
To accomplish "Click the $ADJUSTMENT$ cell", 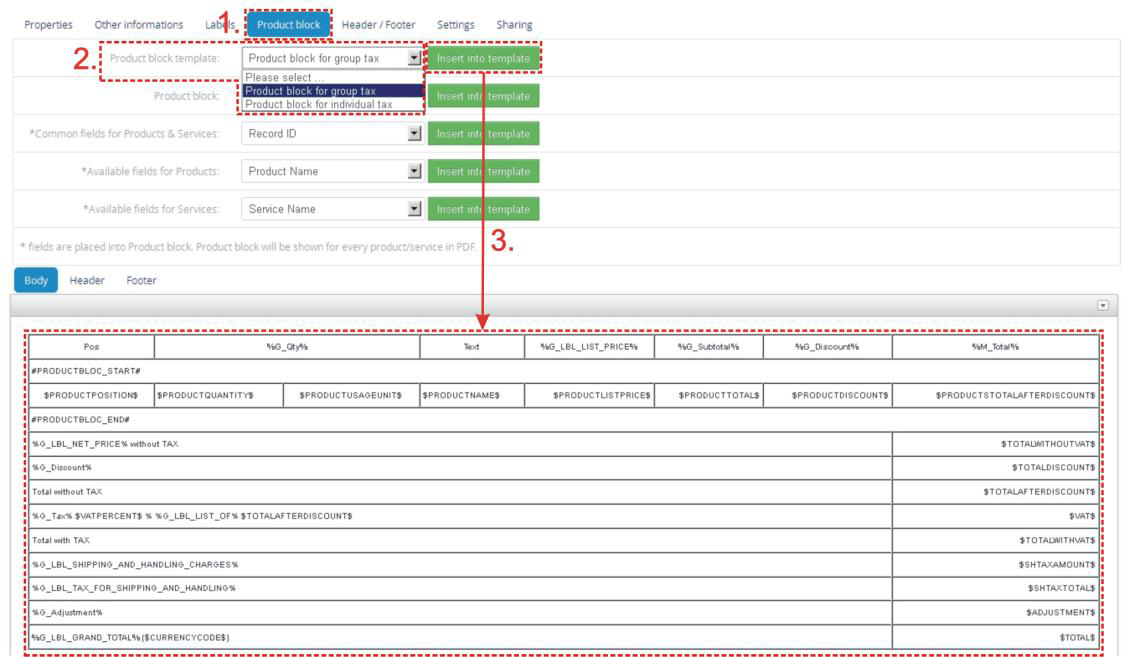I will [995, 613].
